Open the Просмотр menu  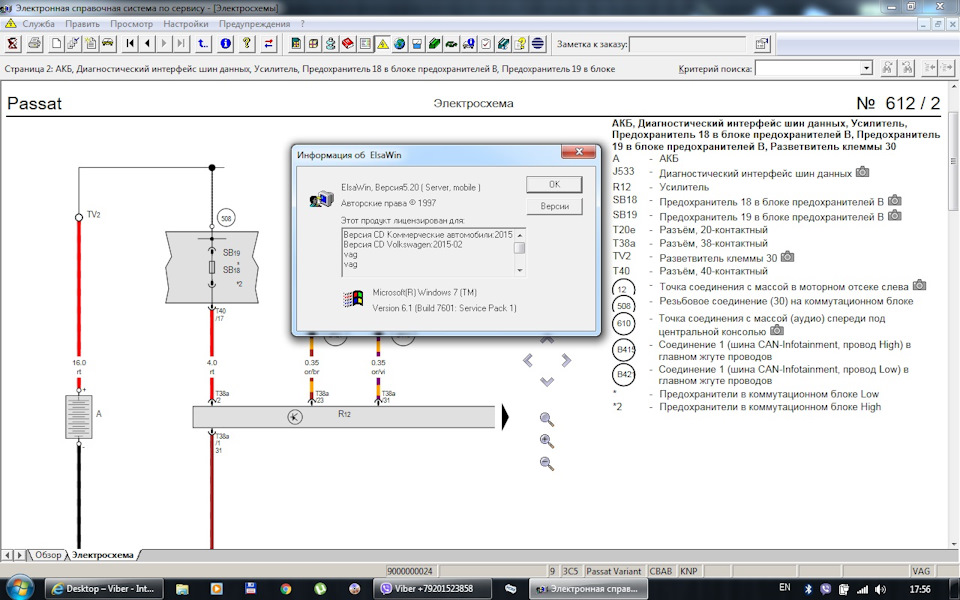[x=132, y=23]
